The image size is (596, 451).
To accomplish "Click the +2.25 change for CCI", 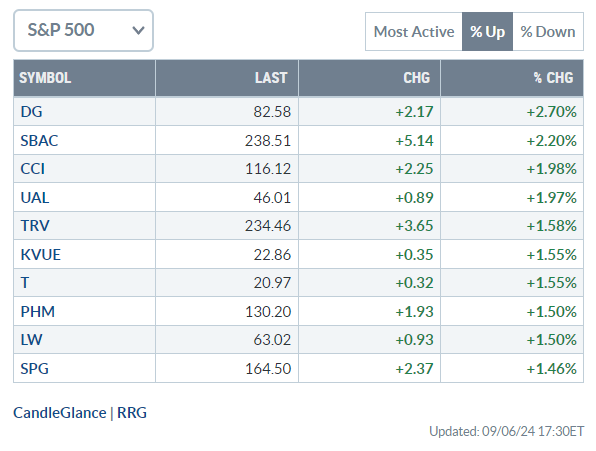I will (414, 169).
